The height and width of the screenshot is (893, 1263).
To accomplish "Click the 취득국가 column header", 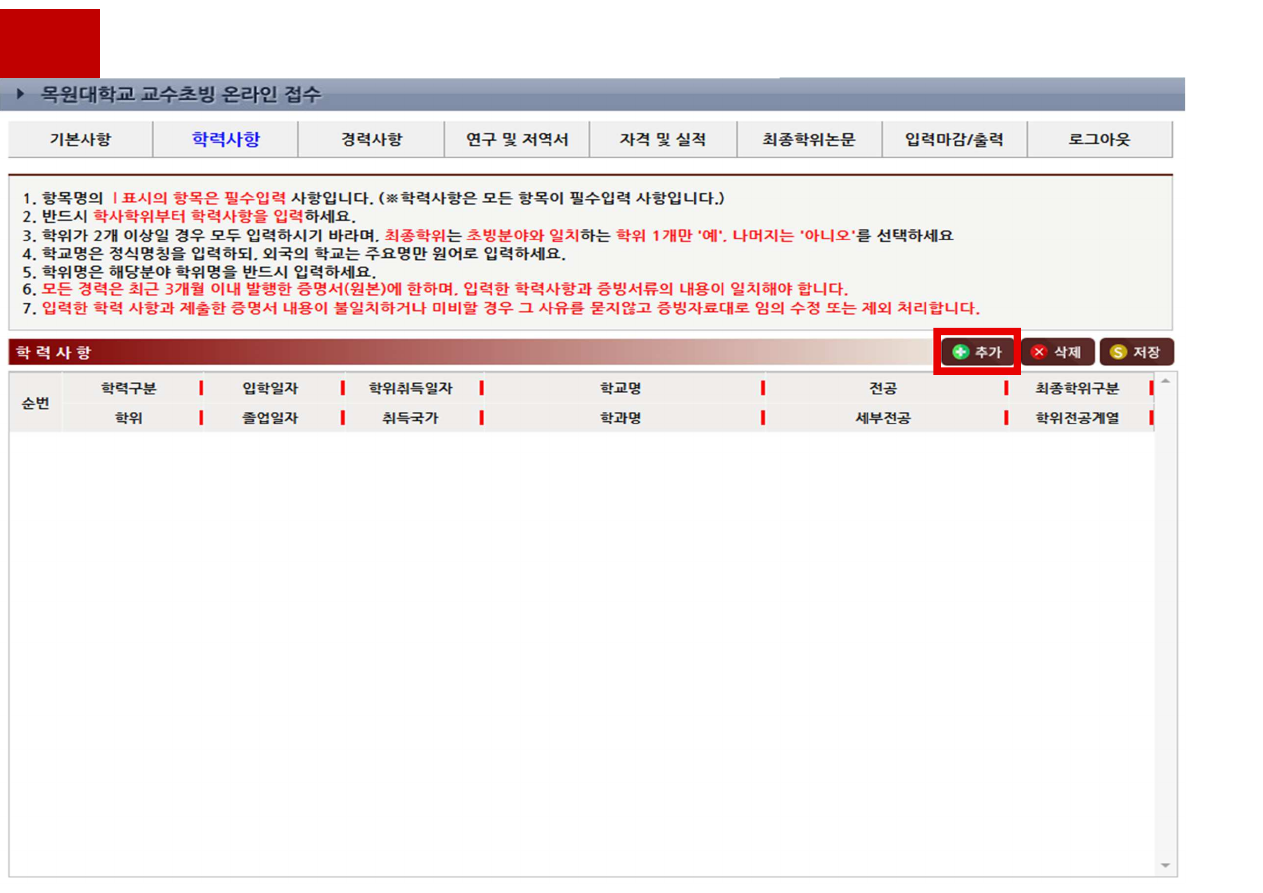I will pos(410,418).
